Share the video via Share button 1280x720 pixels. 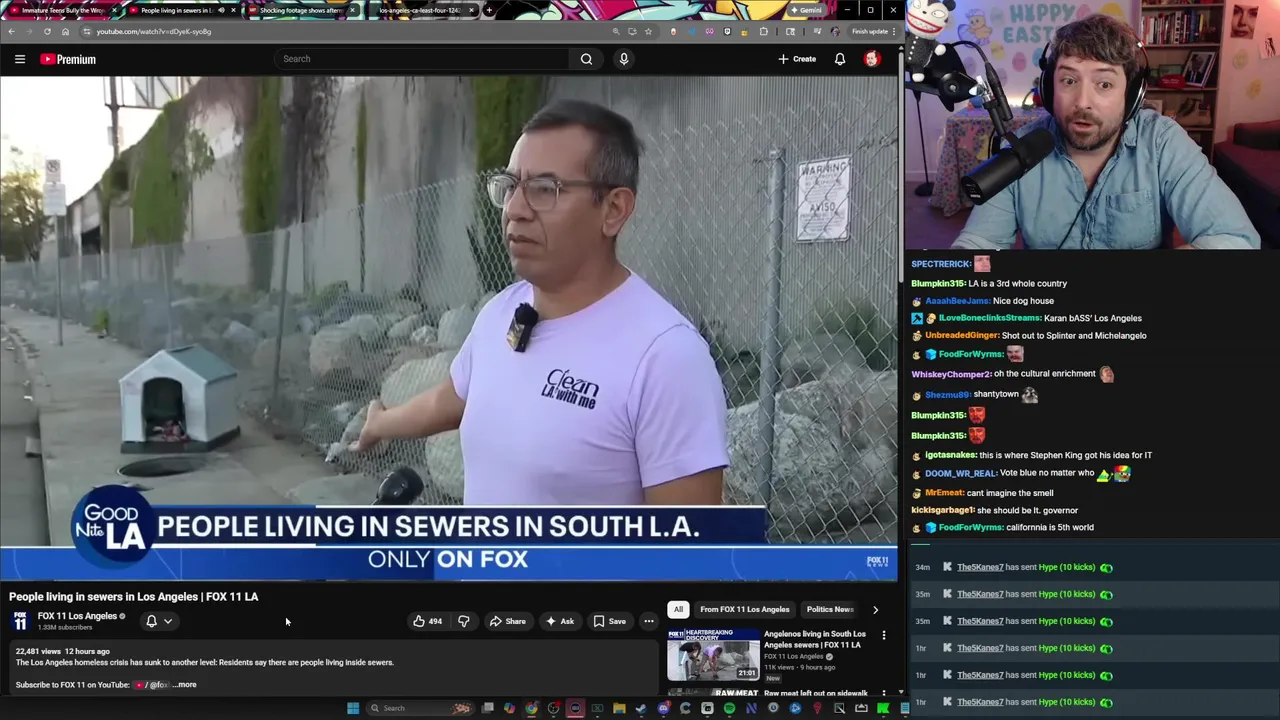pos(507,621)
